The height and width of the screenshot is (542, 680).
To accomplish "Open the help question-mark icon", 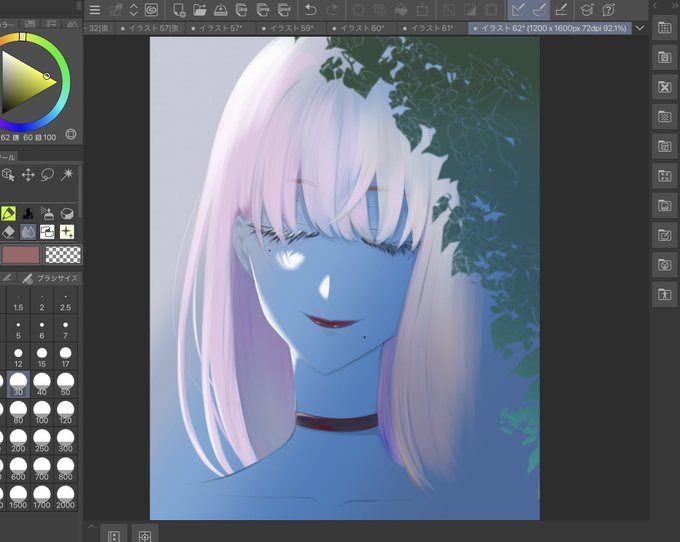I will (x=608, y=10).
